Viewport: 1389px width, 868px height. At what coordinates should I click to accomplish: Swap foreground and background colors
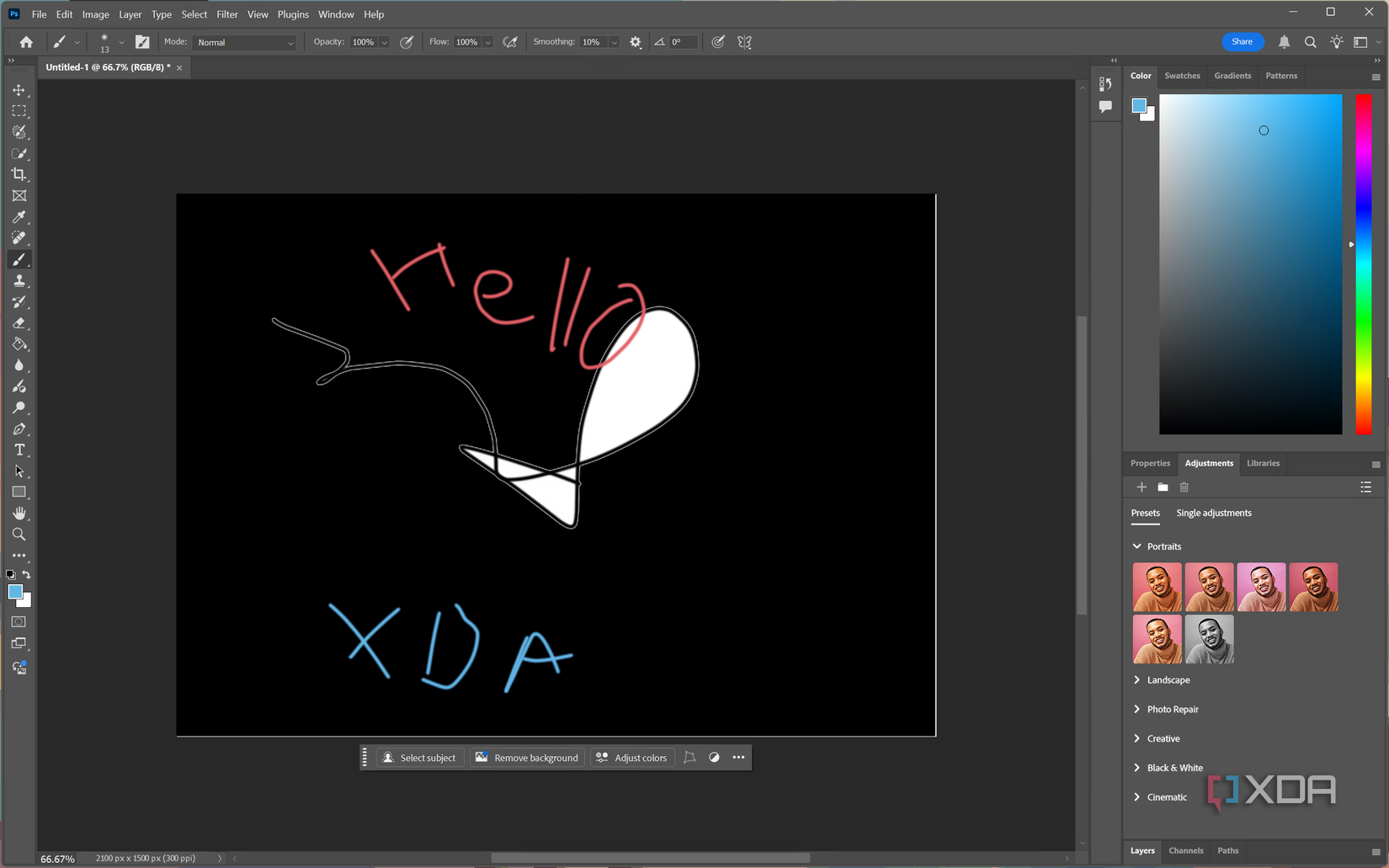28,574
